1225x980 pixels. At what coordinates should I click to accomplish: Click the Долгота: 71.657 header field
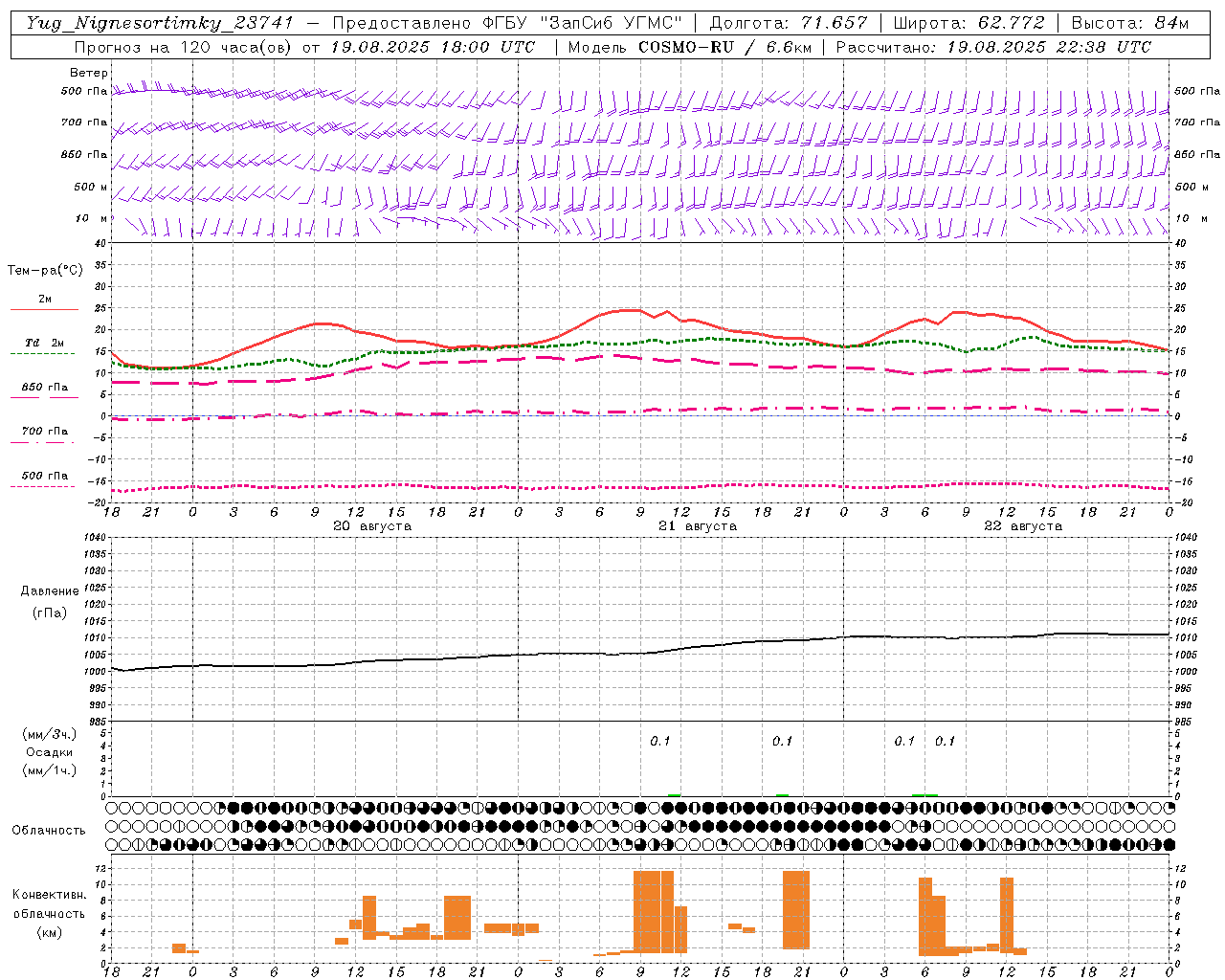pos(789,23)
